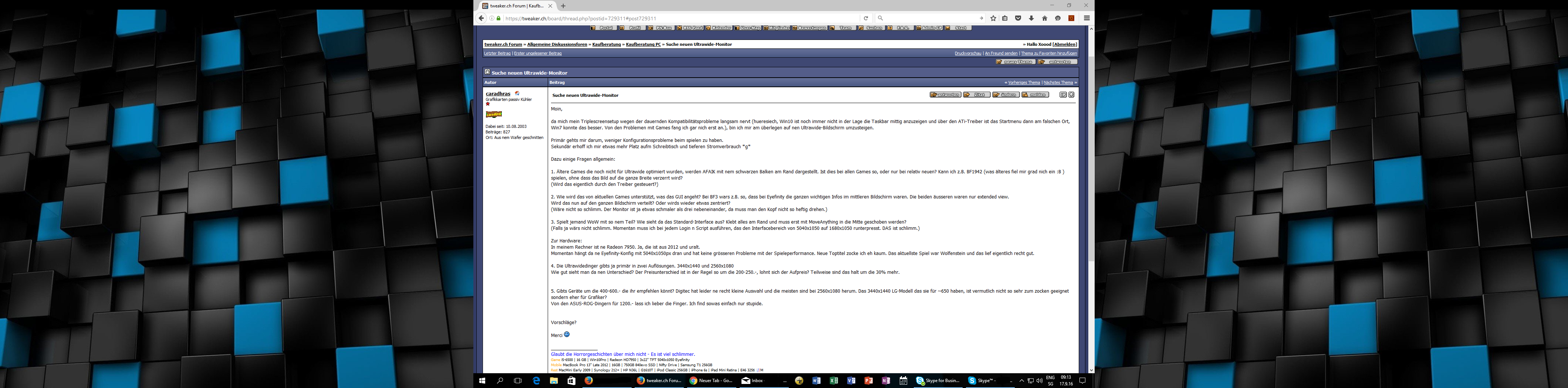Go to the browser home page icon
The image size is (1568, 388).
[x=1044, y=18]
